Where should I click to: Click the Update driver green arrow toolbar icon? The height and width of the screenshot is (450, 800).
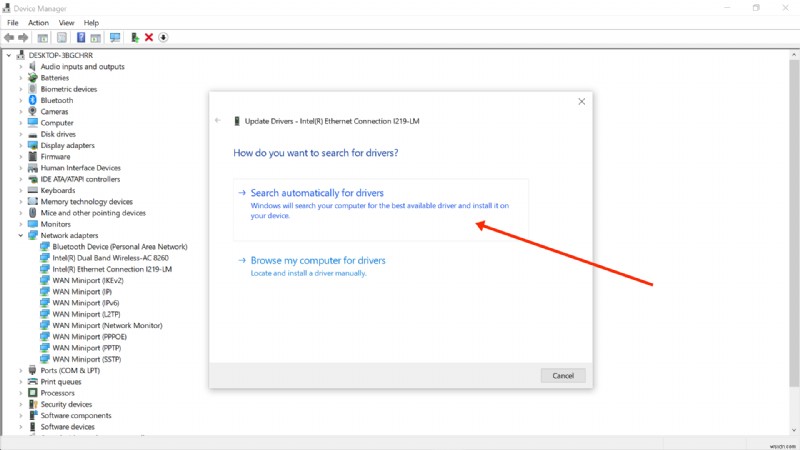(x=135, y=37)
